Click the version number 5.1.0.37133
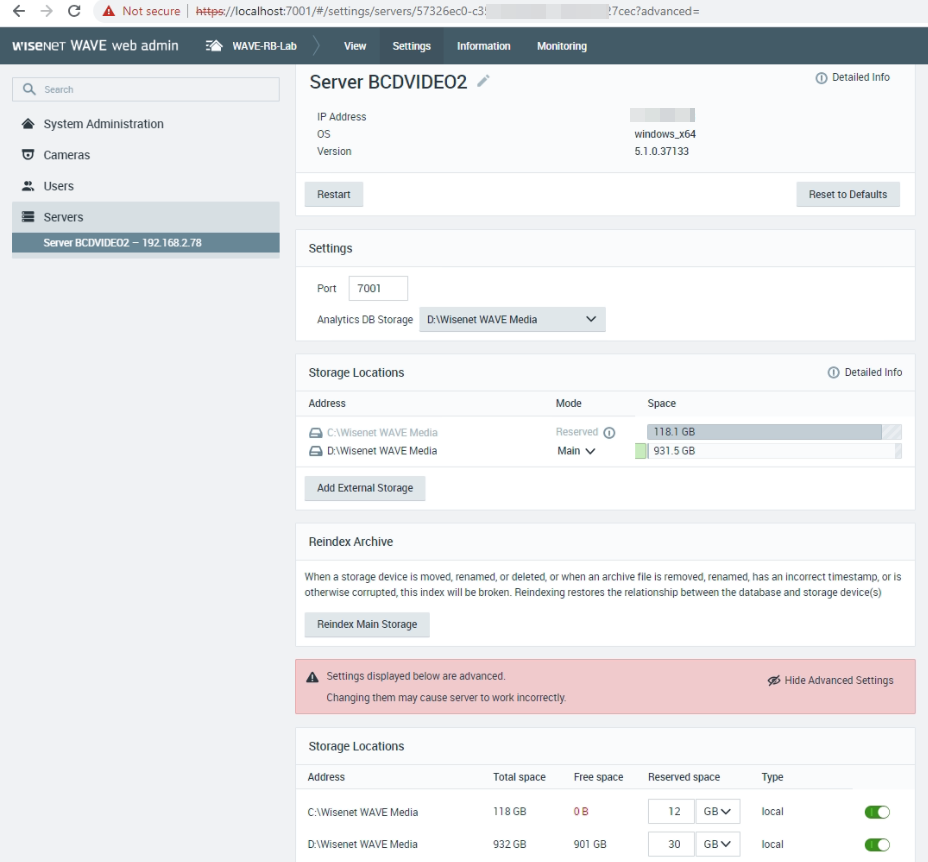928x862 pixels. [x=662, y=152]
